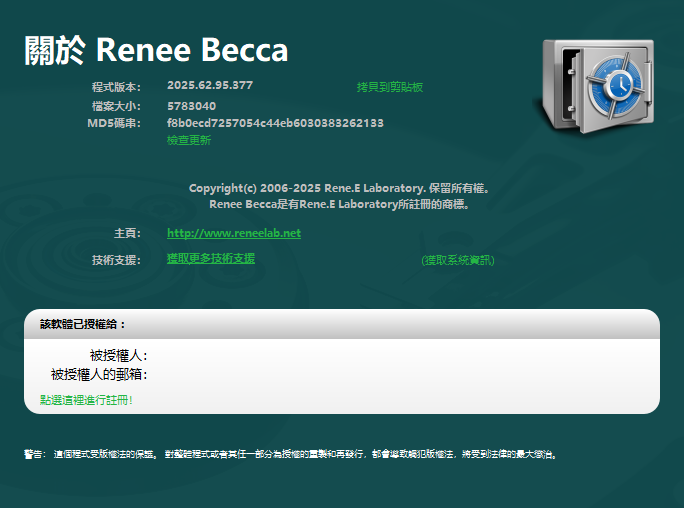Click the 警告 copyright warning text
Viewport: 684px width, 508px height.
pyautogui.click(x=291, y=454)
